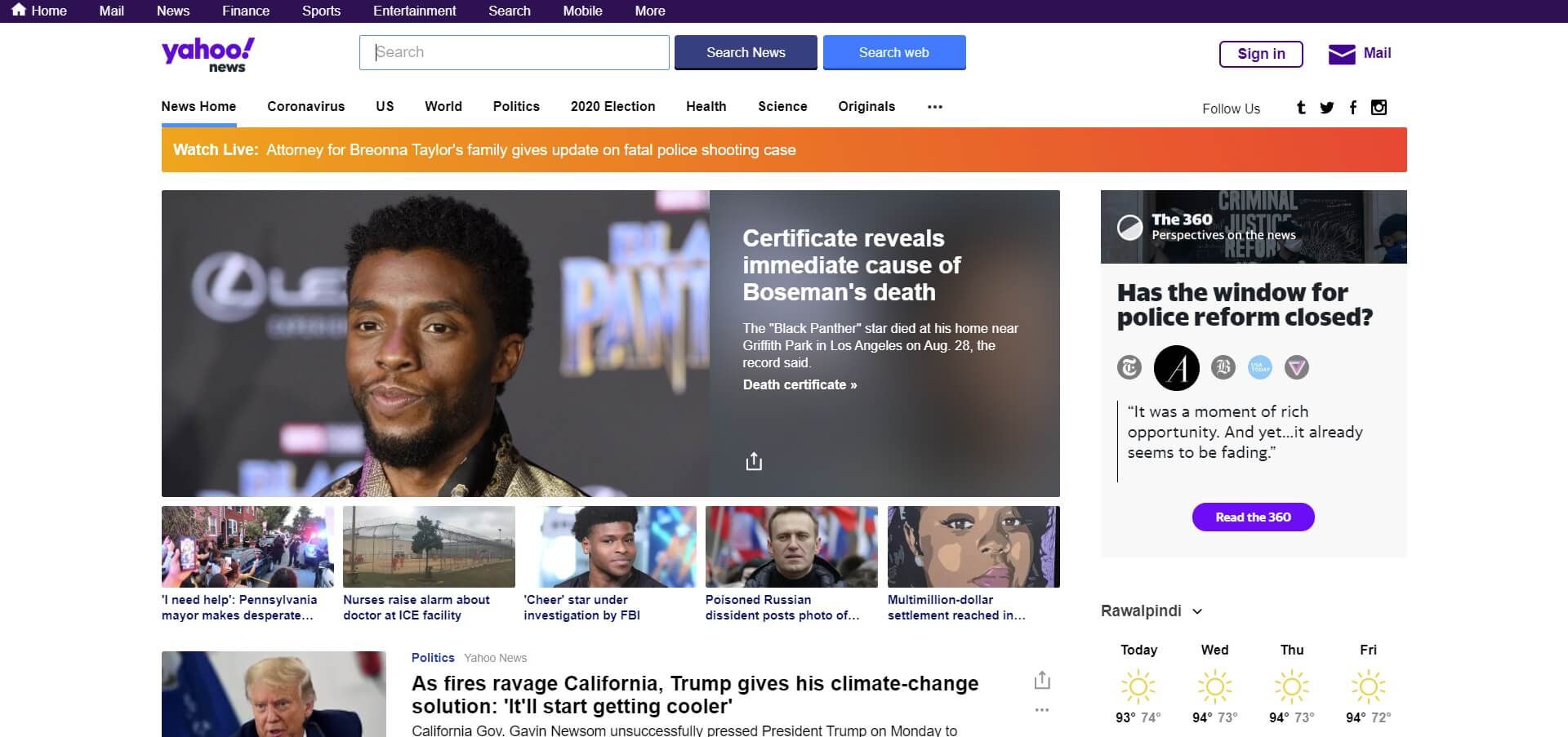Open the 'Cheer' star FBI thumbnail
The height and width of the screenshot is (737, 1568).
click(610, 547)
